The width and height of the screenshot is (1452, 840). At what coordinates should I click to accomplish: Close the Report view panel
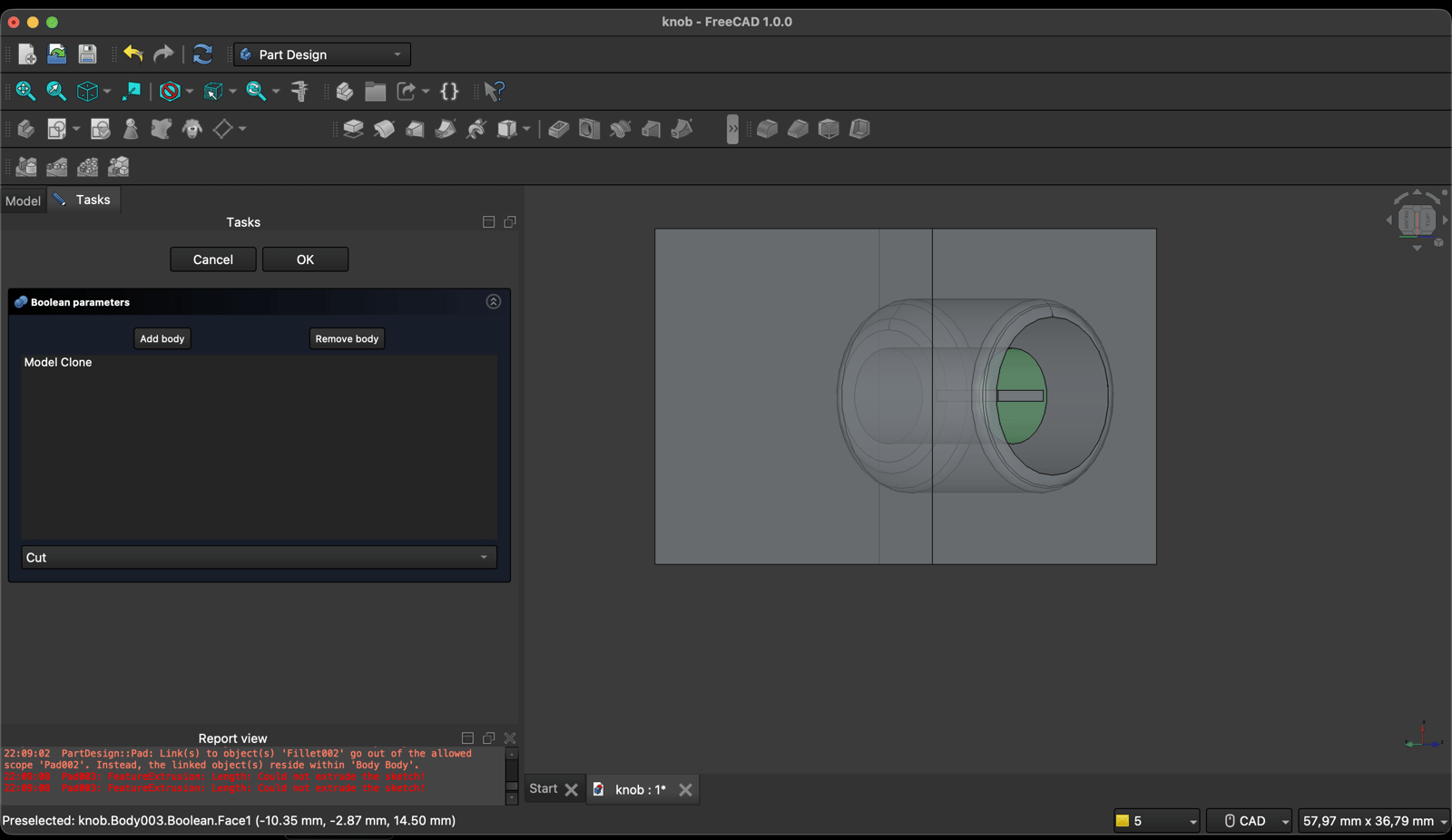click(510, 738)
